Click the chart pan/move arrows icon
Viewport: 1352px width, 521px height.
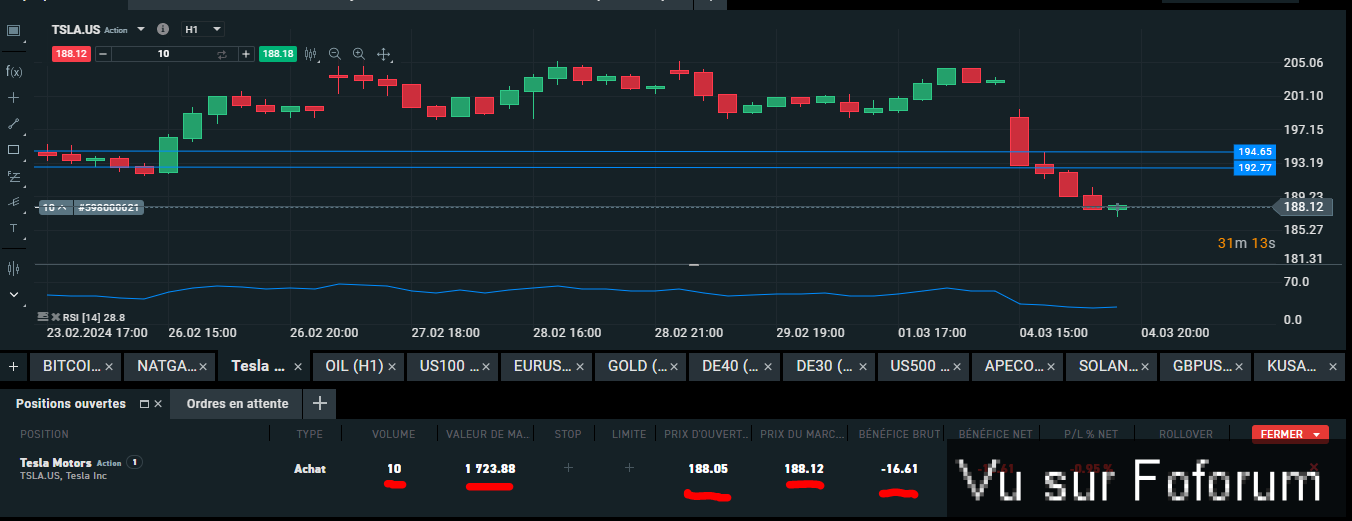click(x=383, y=54)
